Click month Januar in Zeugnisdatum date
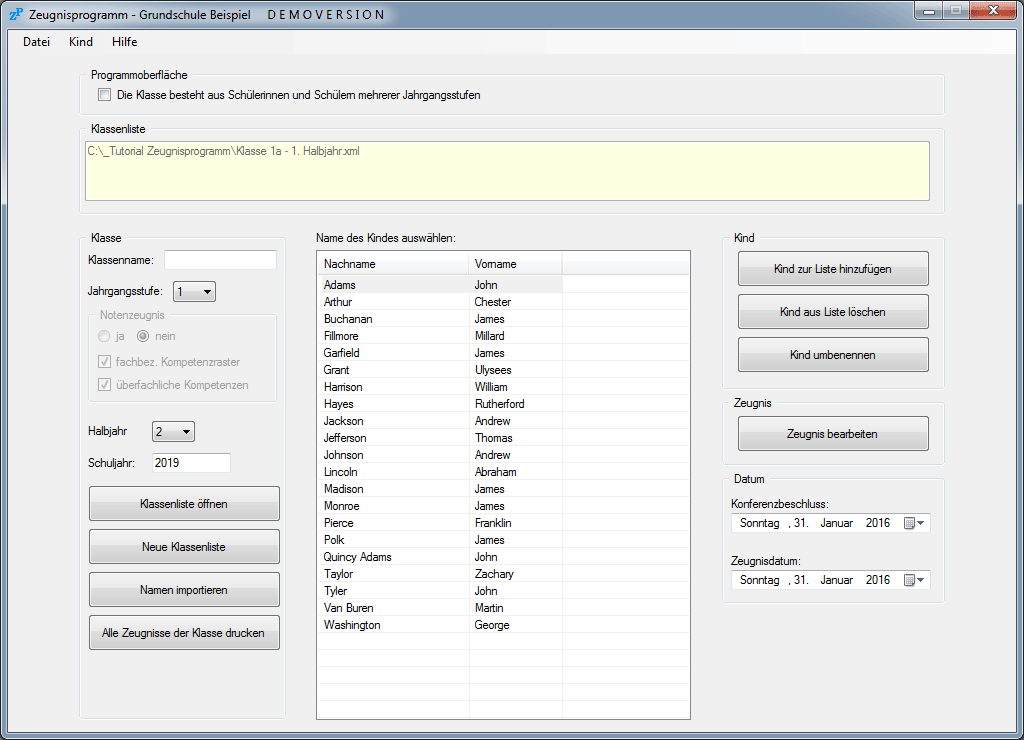 [837, 580]
